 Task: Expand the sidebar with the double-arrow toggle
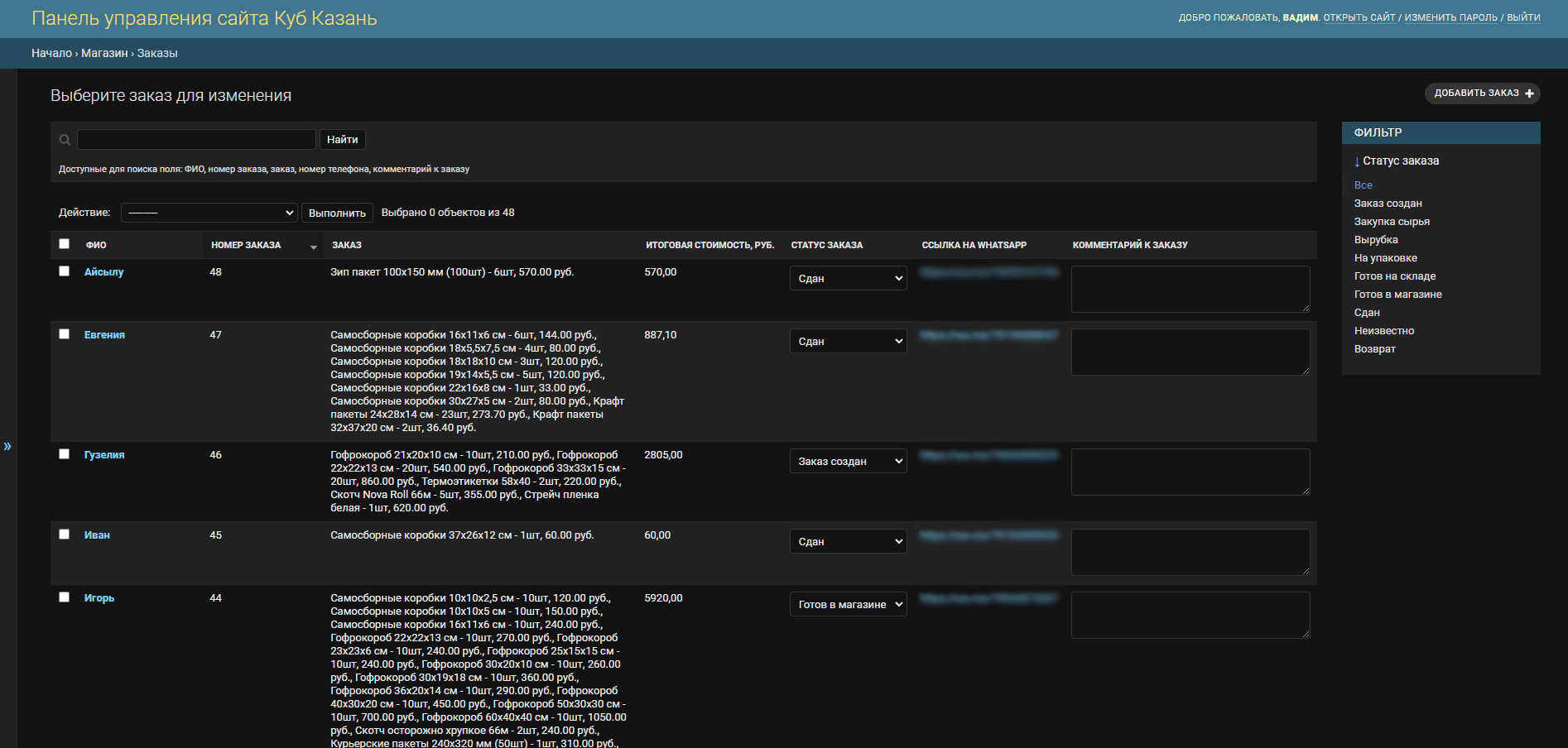[x=7, y=446]
